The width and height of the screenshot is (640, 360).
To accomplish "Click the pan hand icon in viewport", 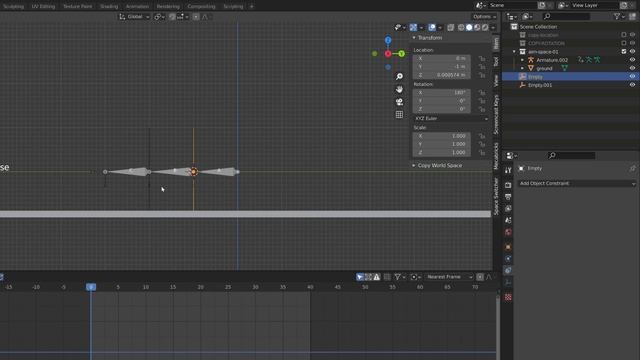I will pyautogui.click(x=399, y=89).
